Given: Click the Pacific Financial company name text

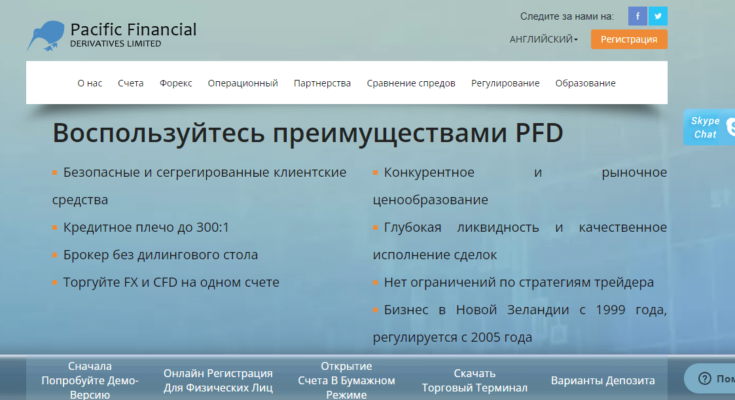Looking at the screenshot, I should [134, 30].
